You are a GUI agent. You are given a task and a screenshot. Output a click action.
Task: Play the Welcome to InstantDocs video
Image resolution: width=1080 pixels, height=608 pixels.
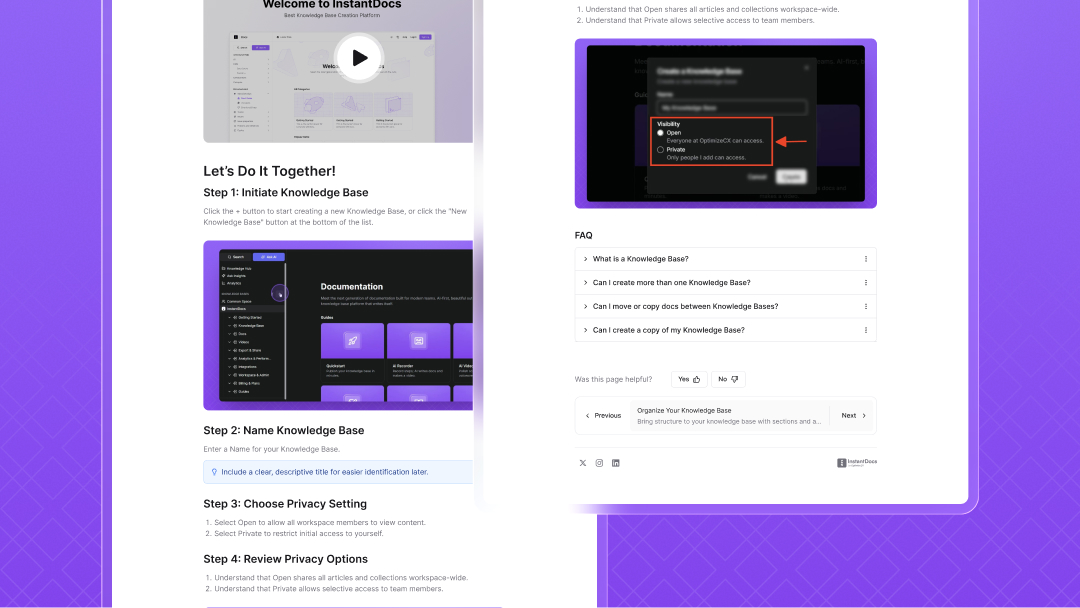pos(359,58)
